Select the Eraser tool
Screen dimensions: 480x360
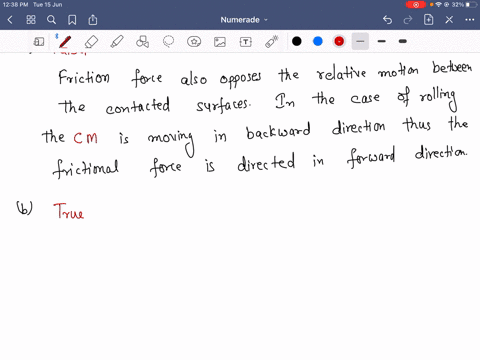tap(91, 42)
